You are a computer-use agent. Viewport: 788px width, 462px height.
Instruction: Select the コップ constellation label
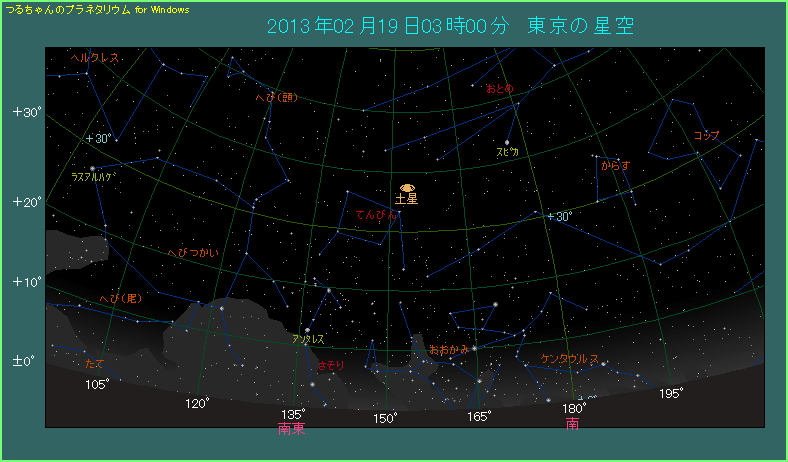pos(706,135)
